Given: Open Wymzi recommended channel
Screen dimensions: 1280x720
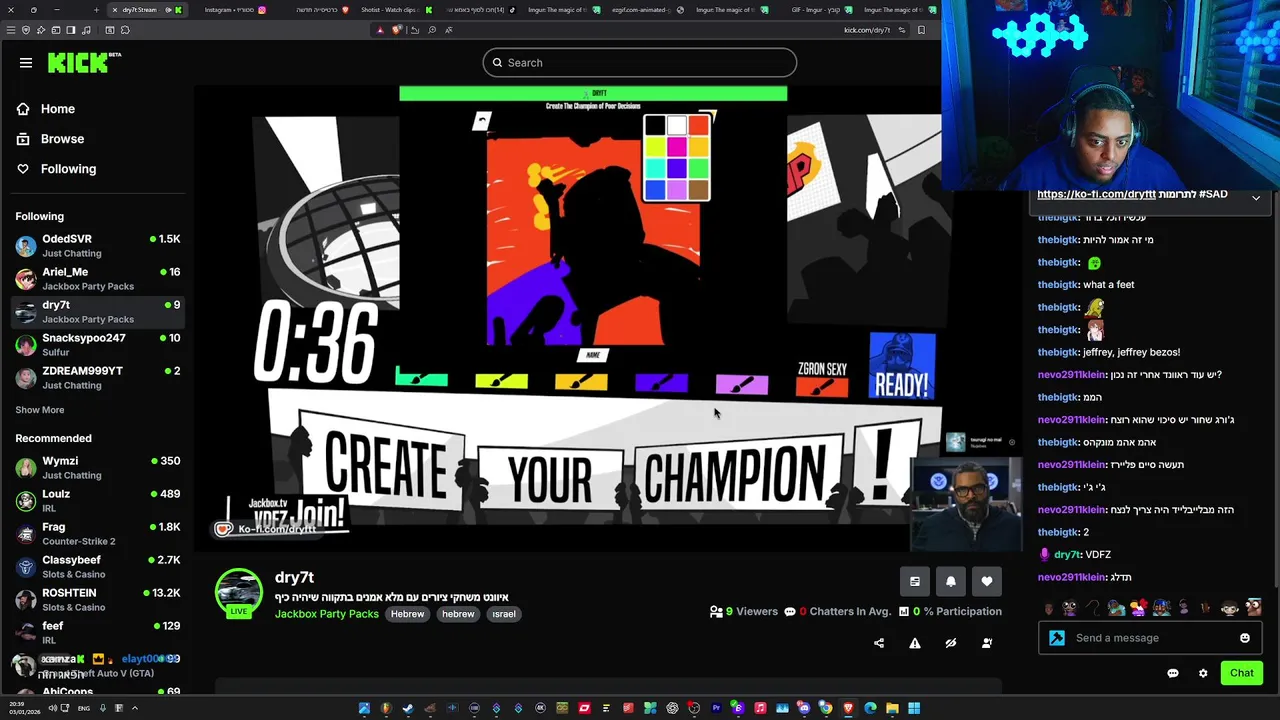Looking at the screenshot, I should click(97, 467).
